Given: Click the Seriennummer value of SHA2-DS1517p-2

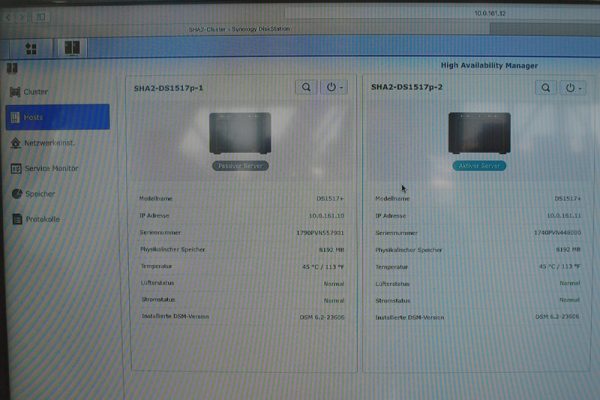Looking at the screenshot, I should tap(558, 233).
